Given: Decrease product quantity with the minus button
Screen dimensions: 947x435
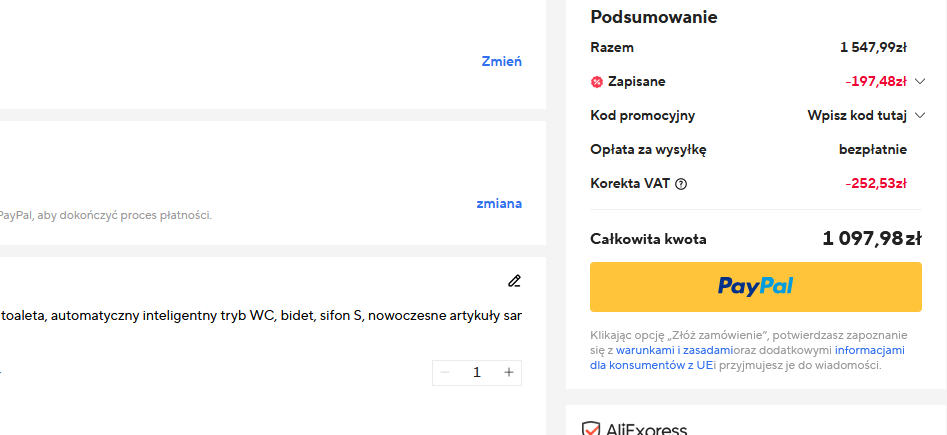Looking at the screenshot, I should click(x=445, y=373).
